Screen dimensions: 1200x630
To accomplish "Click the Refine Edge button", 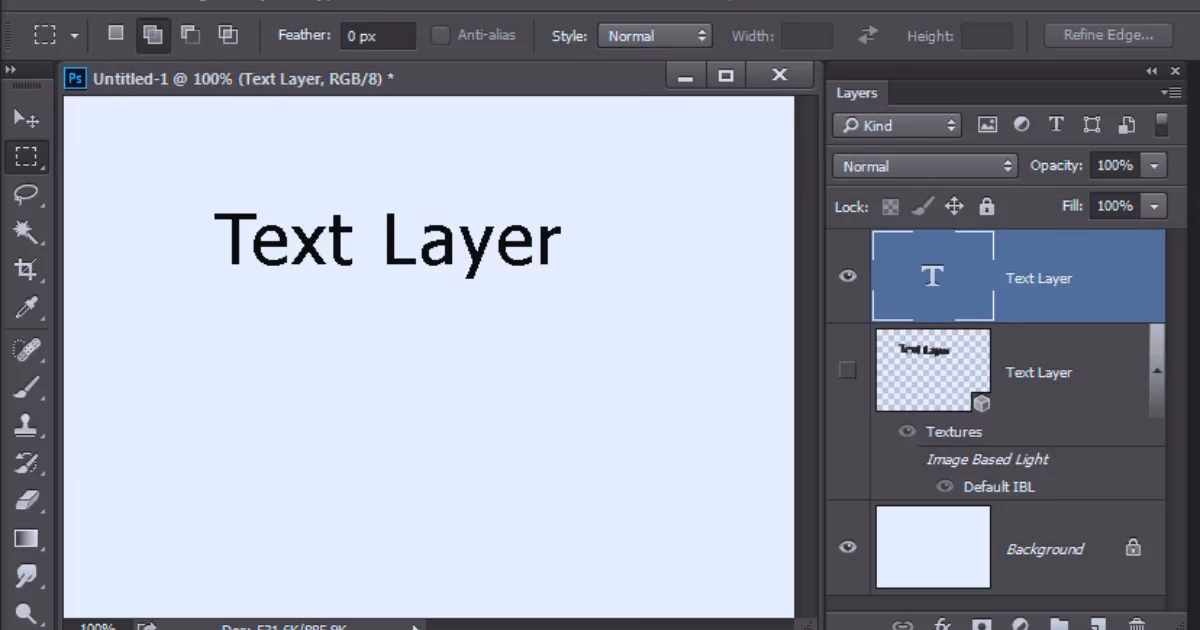I will pyautogui.click(x=1108, y=34).
